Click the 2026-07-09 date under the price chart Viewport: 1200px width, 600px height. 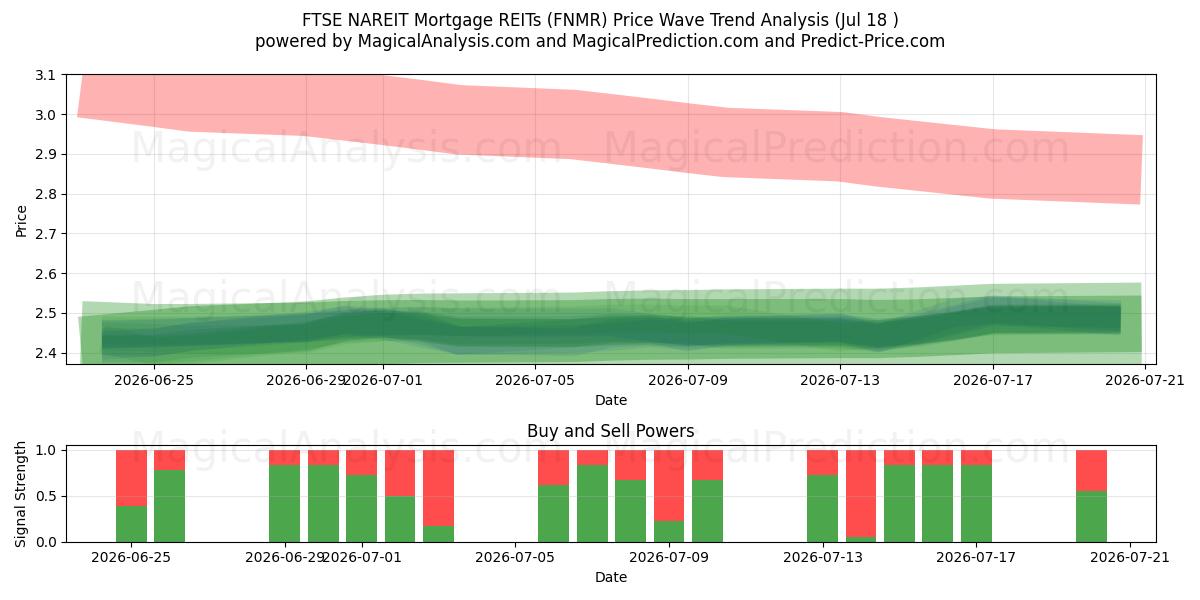(689, 380)
